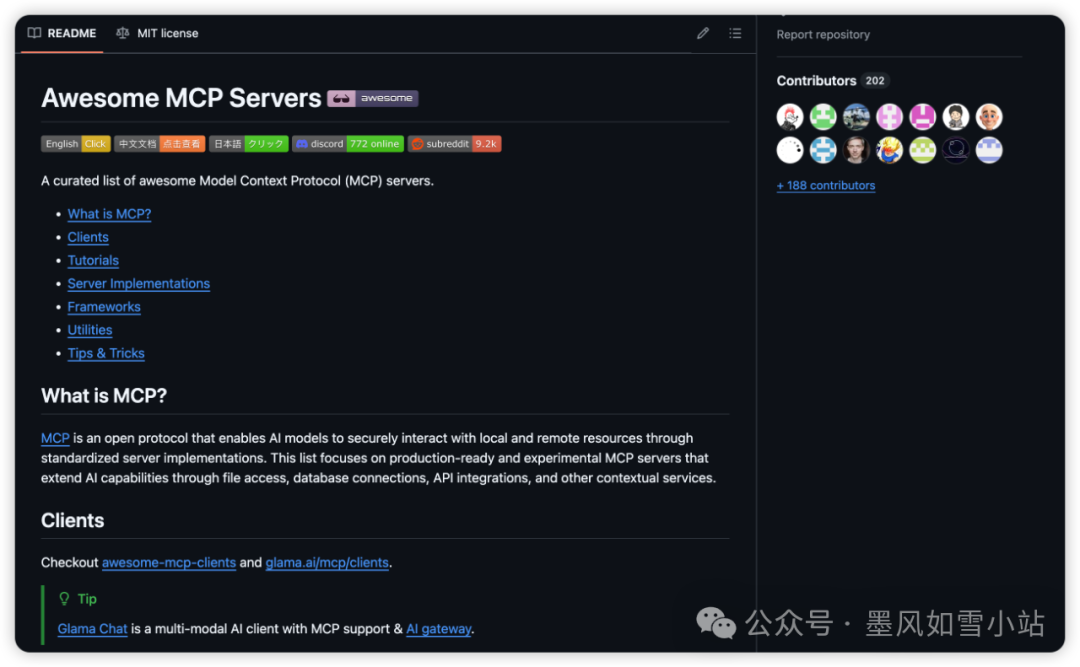
Task: Open the README outline list icon
Action: coord(735,33)
